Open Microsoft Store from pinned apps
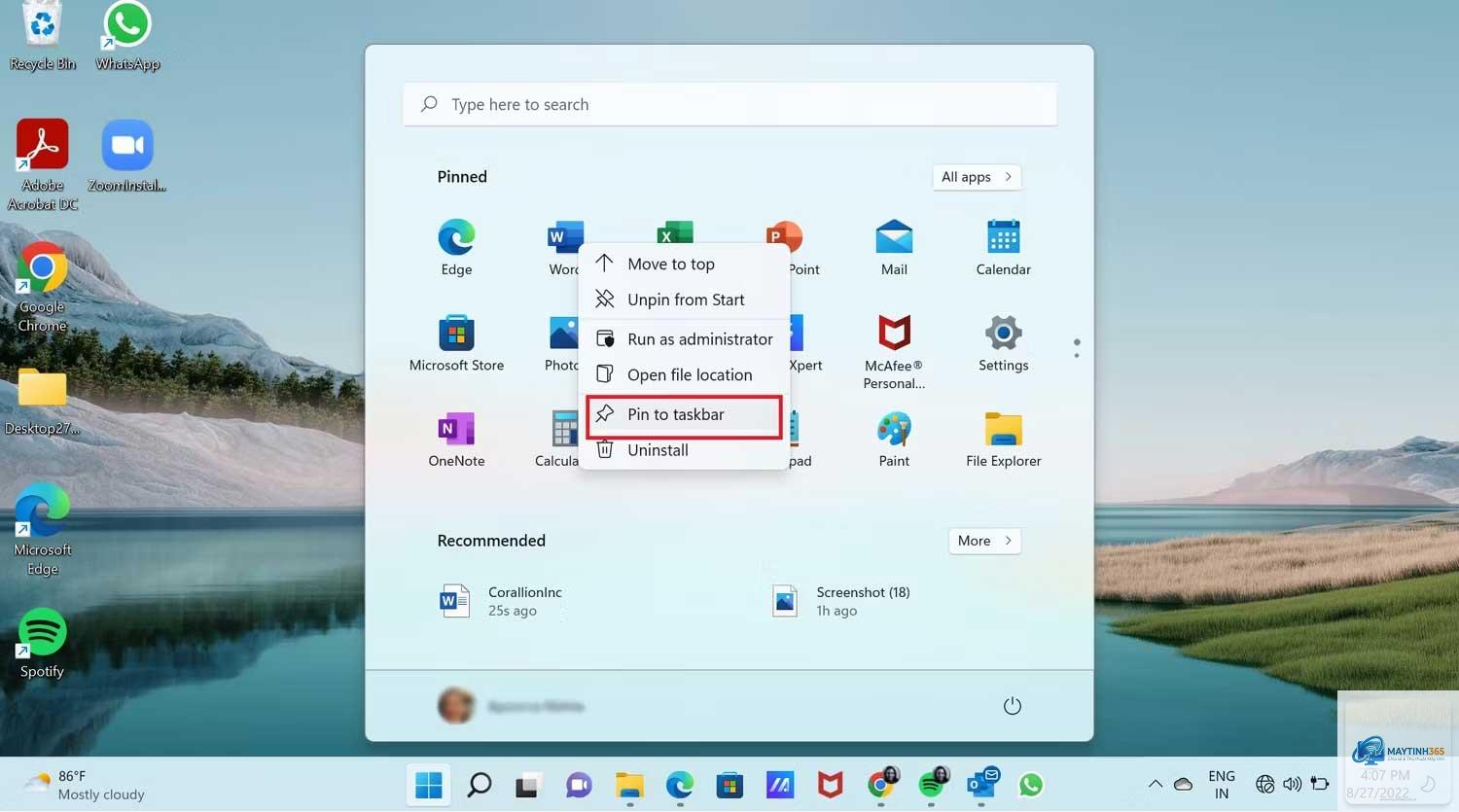Viewport: 1459px width, 812px height. pyautogui.click(x=456, y=343)
